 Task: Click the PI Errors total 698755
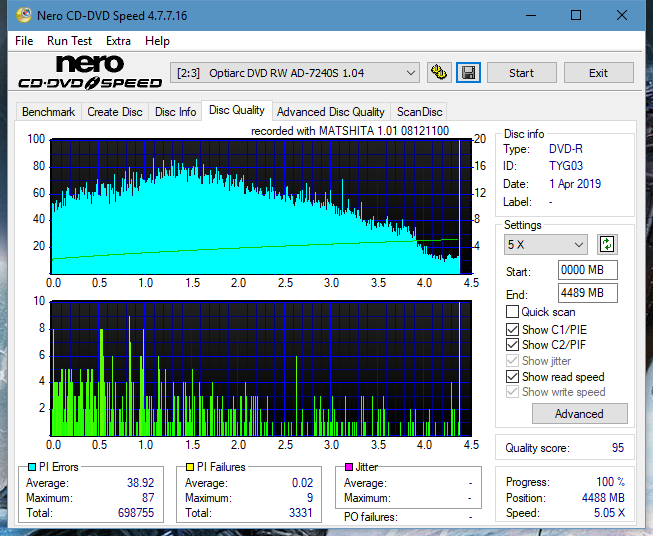tap(136, 513)
